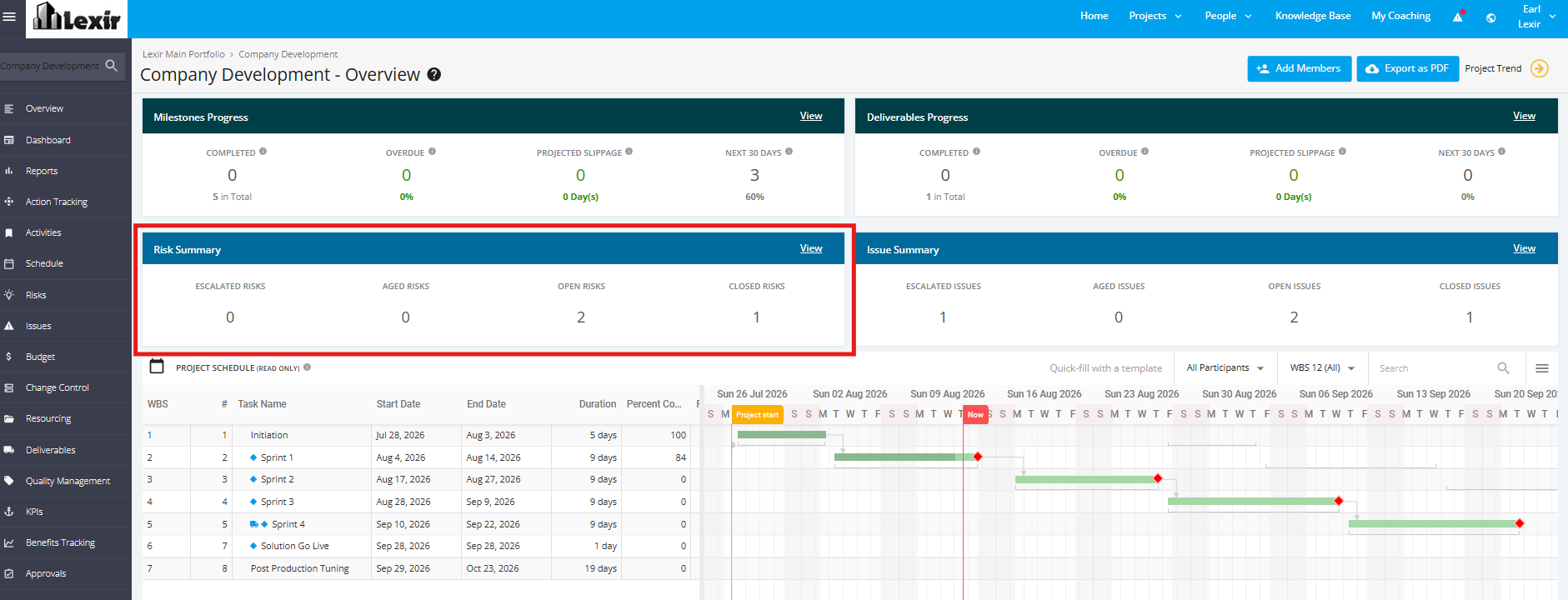Click the Escalated Issues count 1
1568x600 pixels.
(x=943, y=317)
